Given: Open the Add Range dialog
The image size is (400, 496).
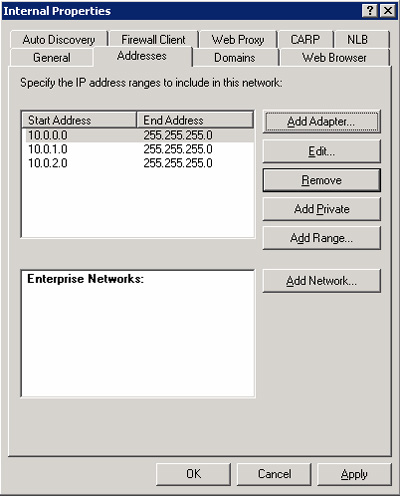Looking at the screenshot, I should 321,238.
